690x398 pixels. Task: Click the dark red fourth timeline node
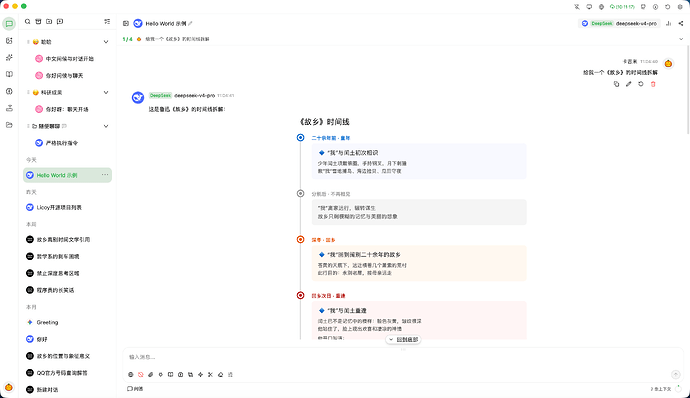[x=301, y=295]
